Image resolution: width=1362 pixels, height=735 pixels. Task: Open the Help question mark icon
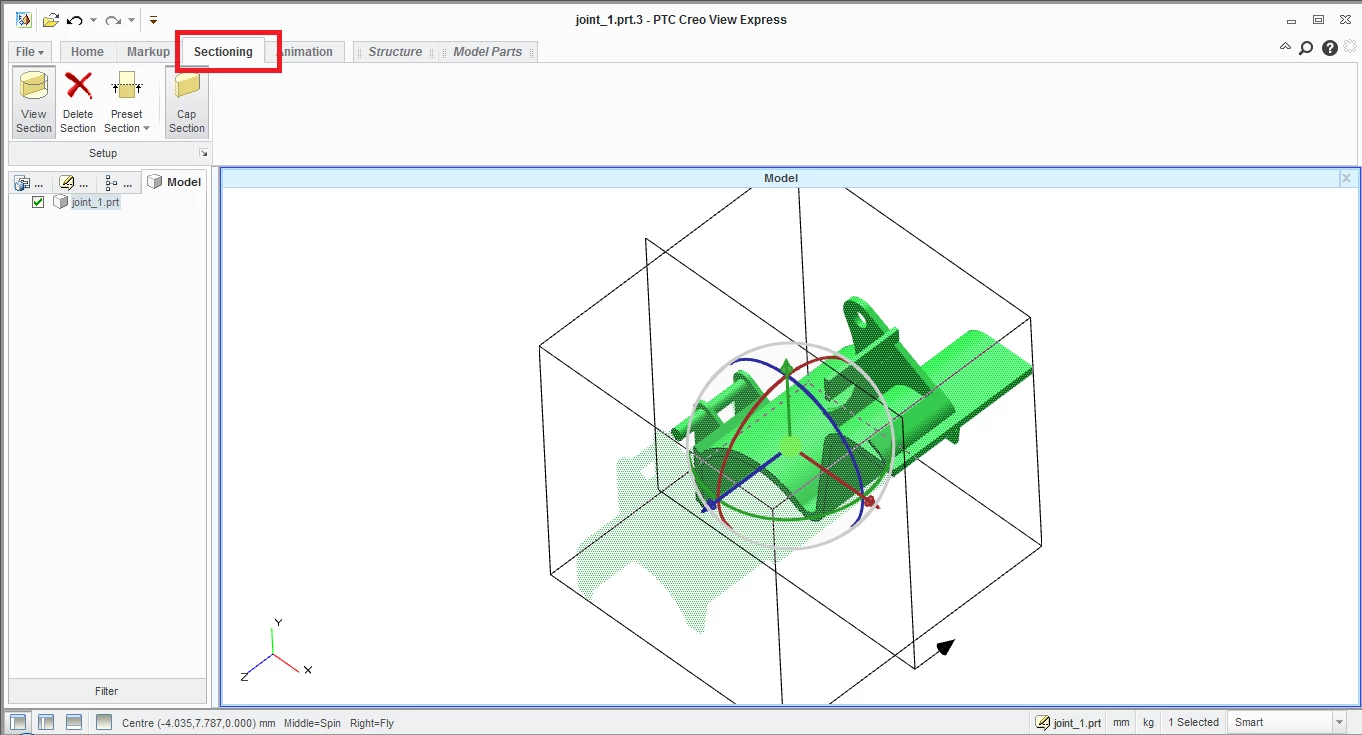(1330, 47)
